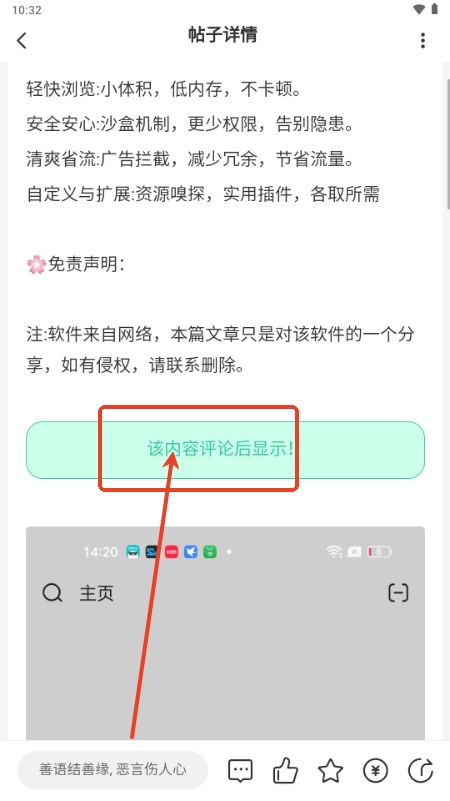Tap the 注:软件来自网络 disclaimer paragraph
450x801 pixels.
(220, 349)
